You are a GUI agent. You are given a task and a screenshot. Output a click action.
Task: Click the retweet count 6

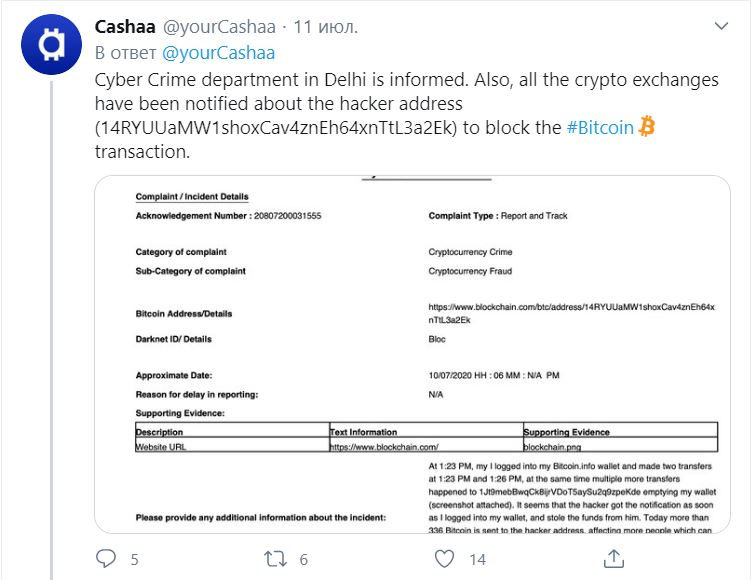303,559
